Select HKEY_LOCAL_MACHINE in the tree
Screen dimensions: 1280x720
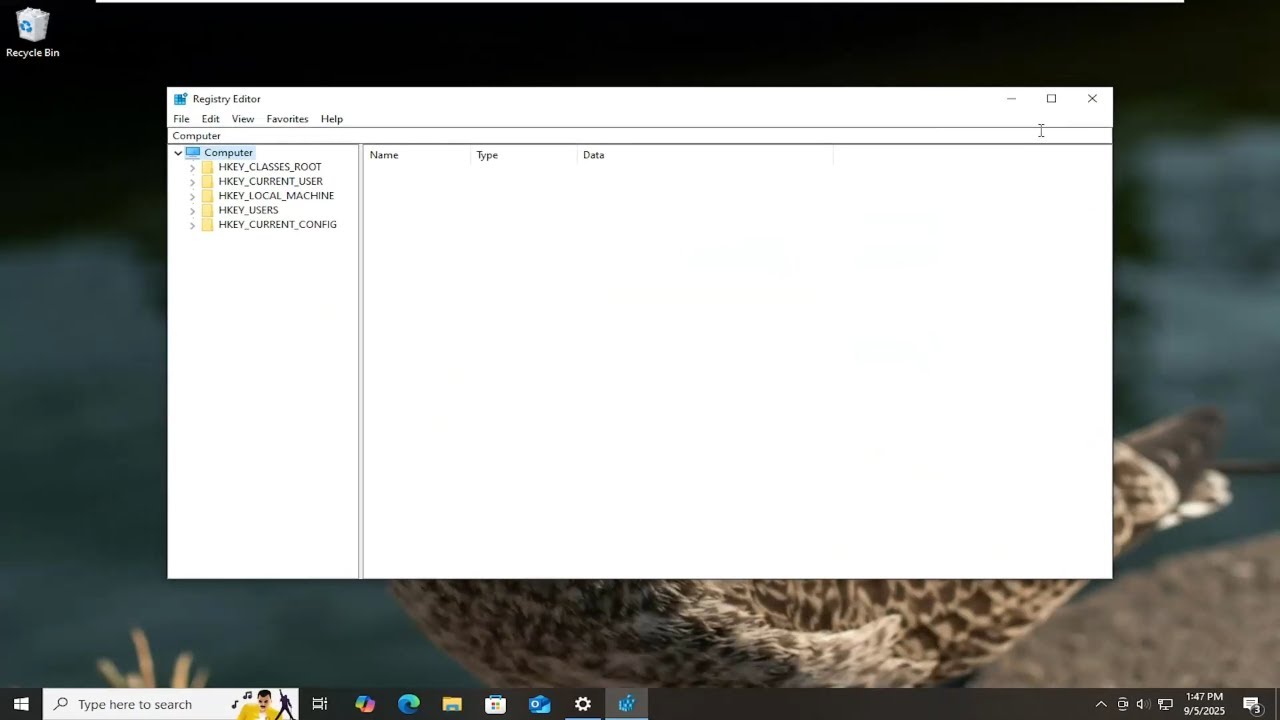pos(276,196)
